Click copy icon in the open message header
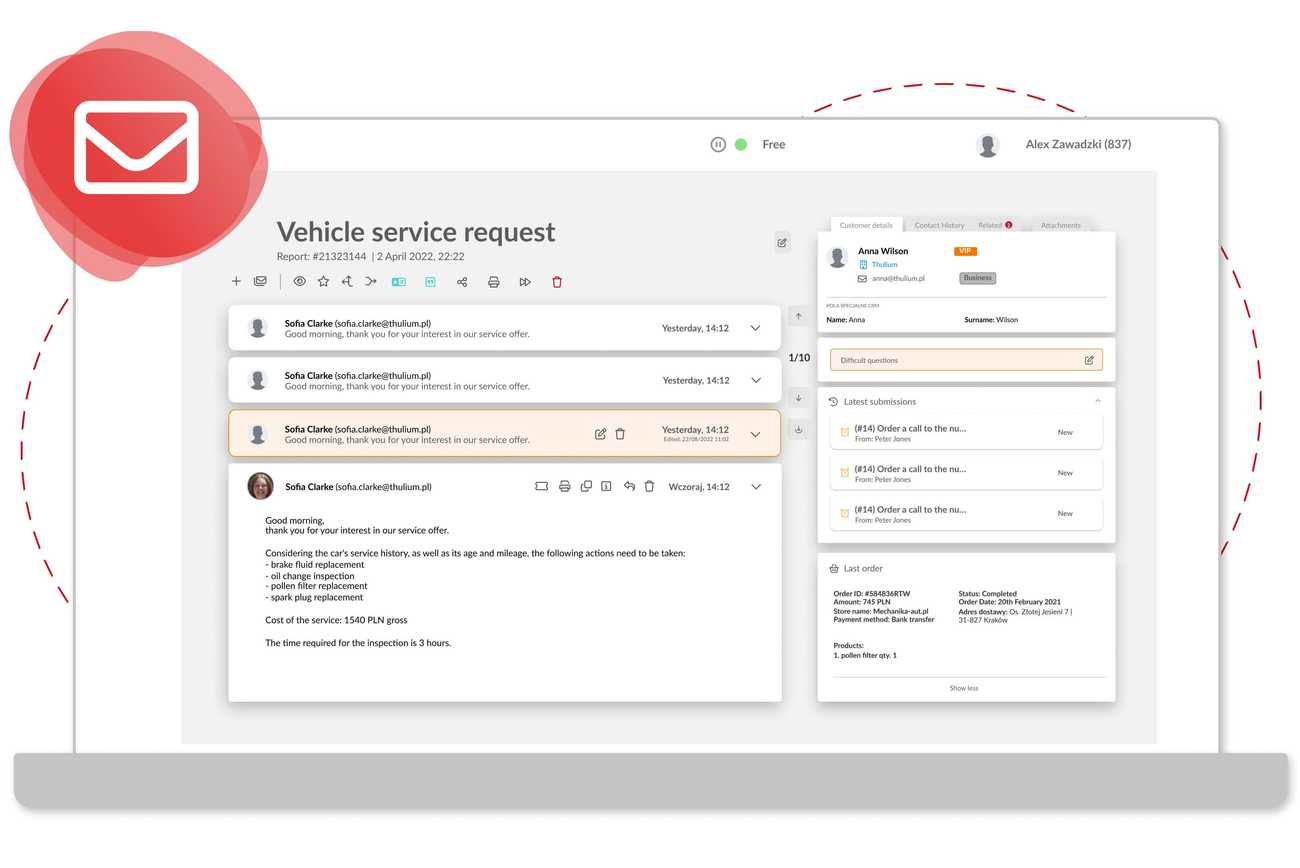This screenshot has height=868, width=1300. point(586,486)
